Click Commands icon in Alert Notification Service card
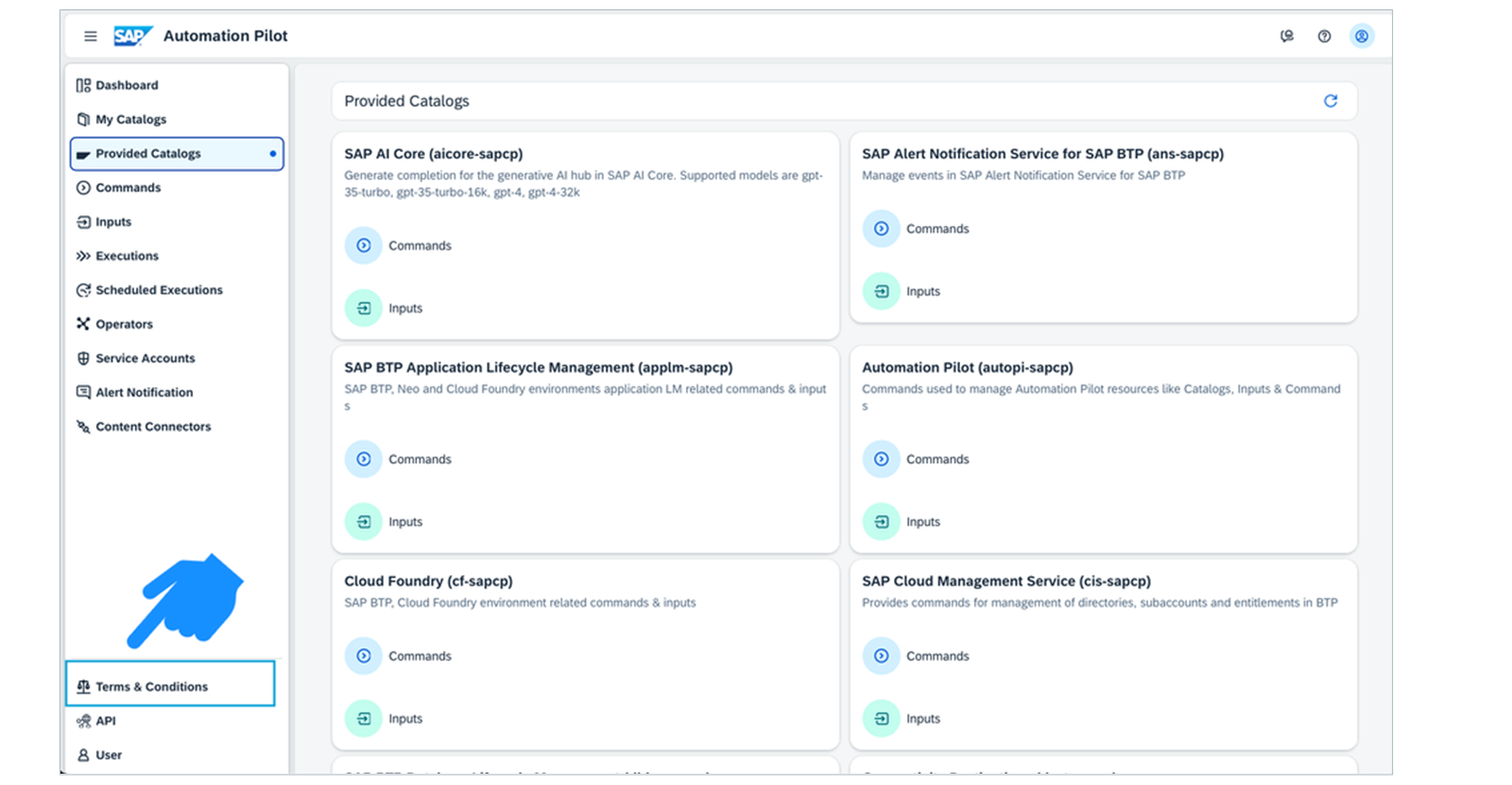 coord(882,229)
